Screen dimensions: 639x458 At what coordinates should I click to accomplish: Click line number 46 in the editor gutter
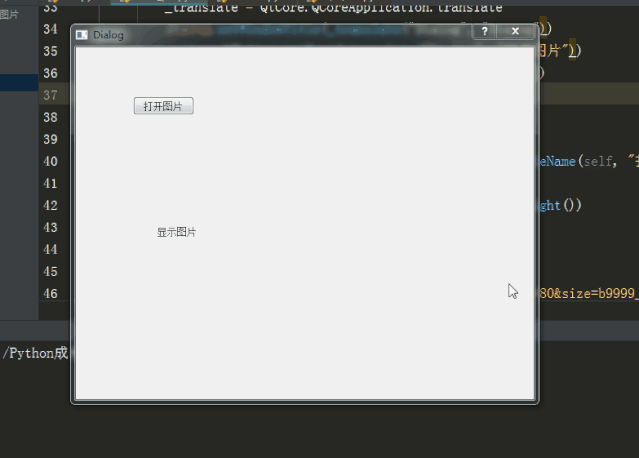[x=51, y=293]
